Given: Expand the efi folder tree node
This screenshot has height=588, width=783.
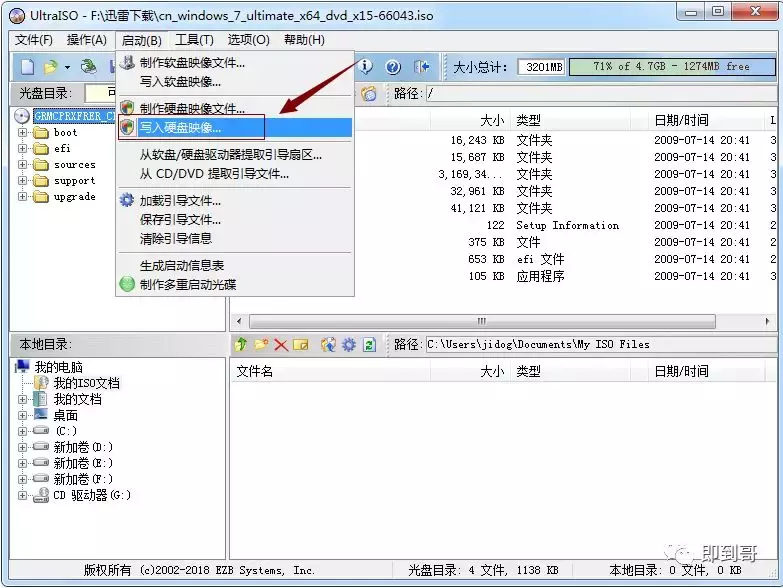Looking at the screenshot, I should click(x=22, y=148).
